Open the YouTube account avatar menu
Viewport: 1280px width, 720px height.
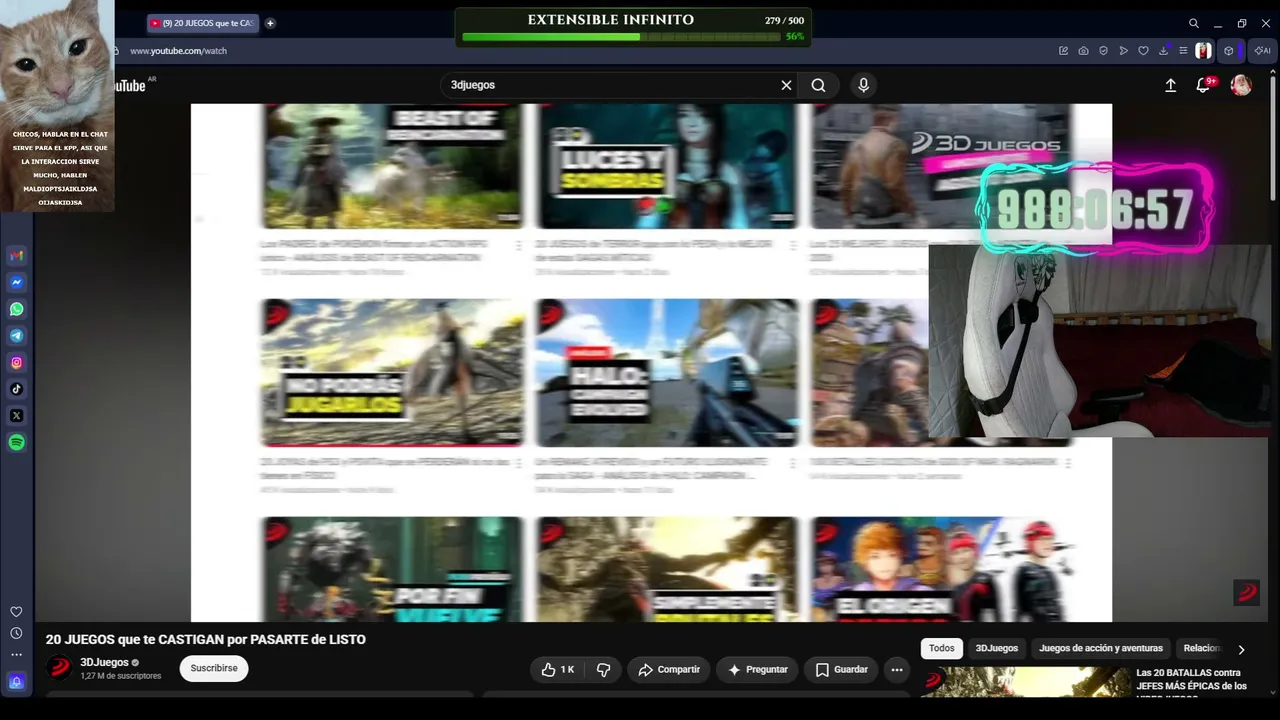point(1241,85)
